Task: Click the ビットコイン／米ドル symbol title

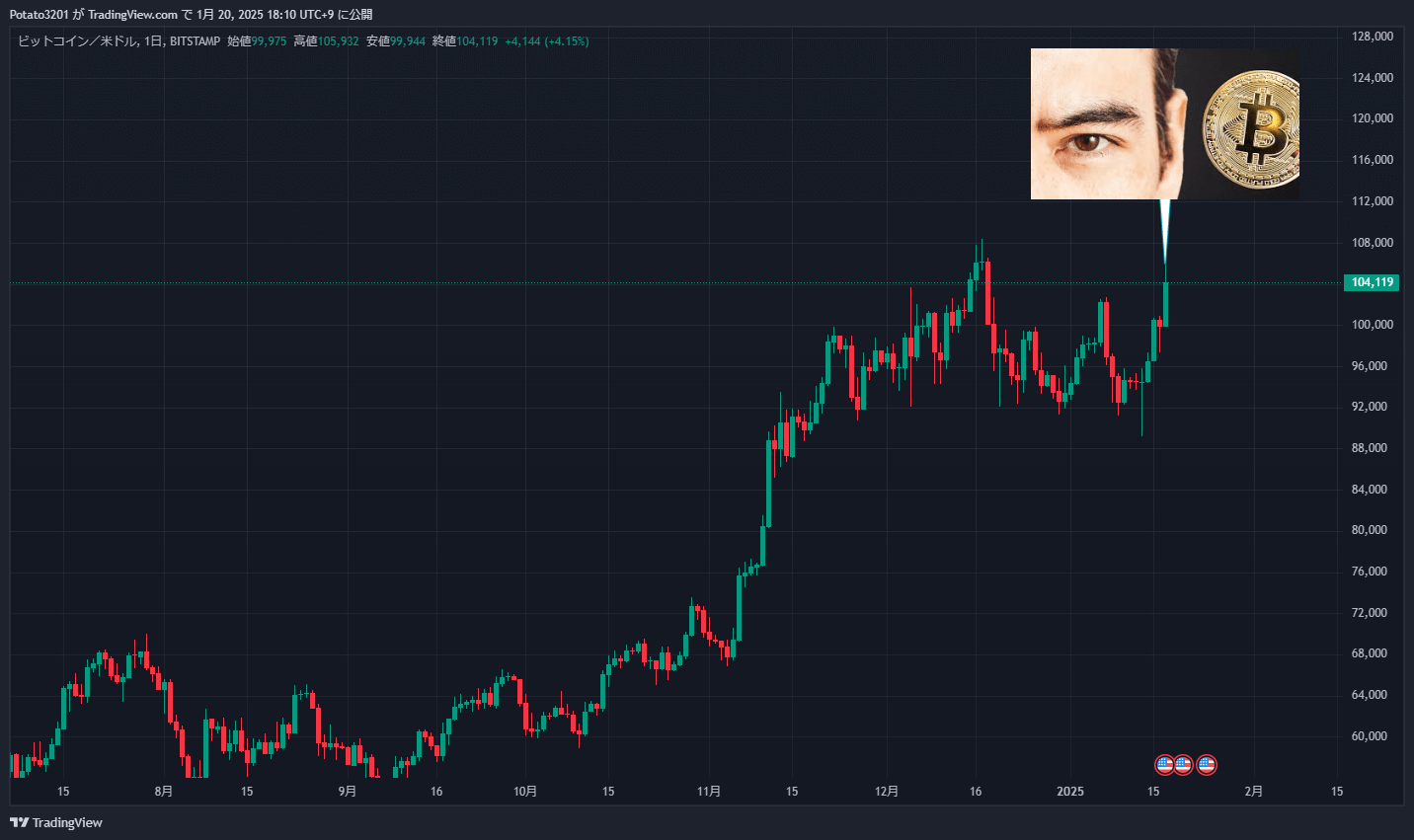Action: pyautogui.click(x=77, y=41)
